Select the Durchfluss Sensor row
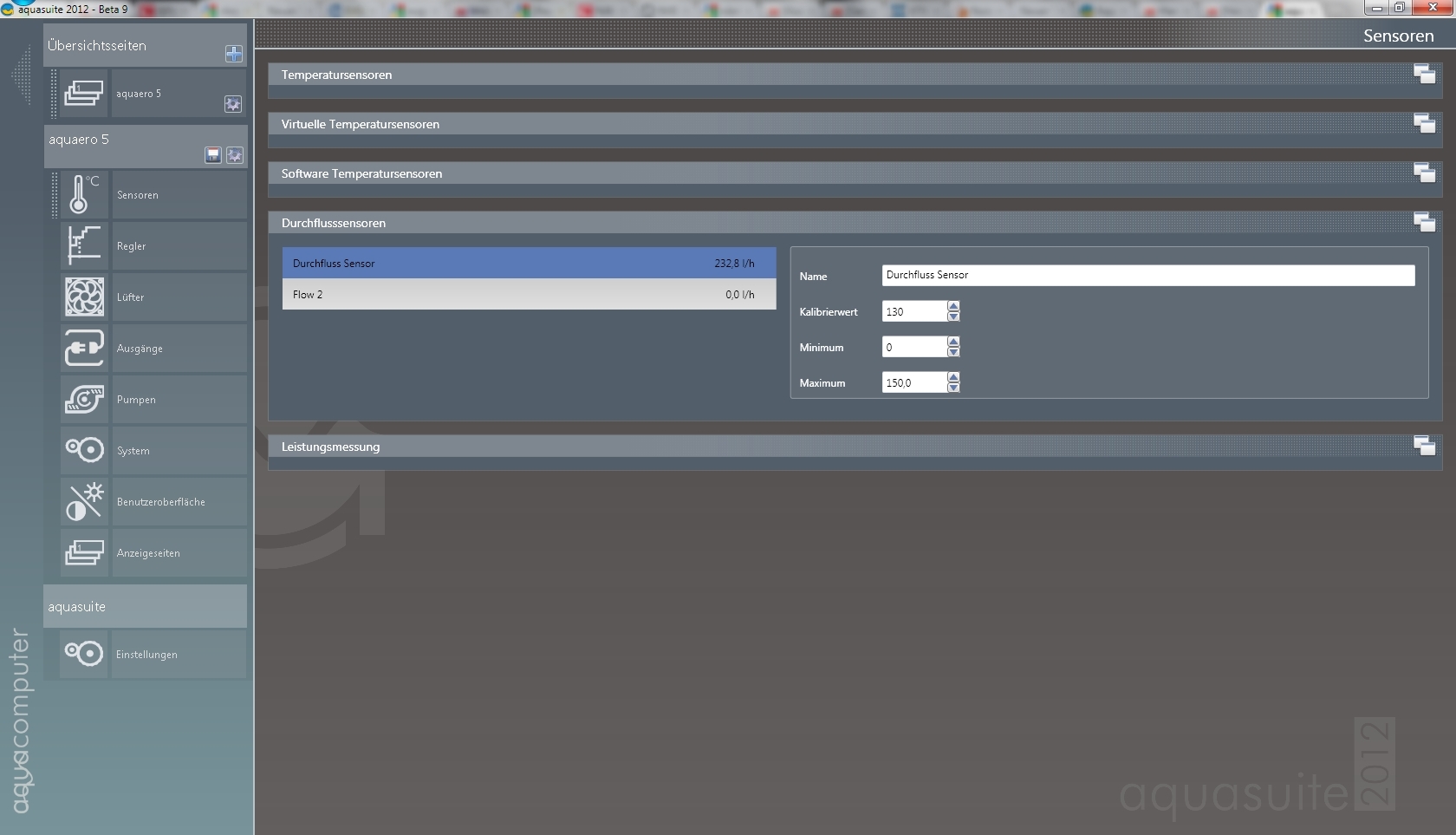The image size is (1456, 835). coord(529,263)
